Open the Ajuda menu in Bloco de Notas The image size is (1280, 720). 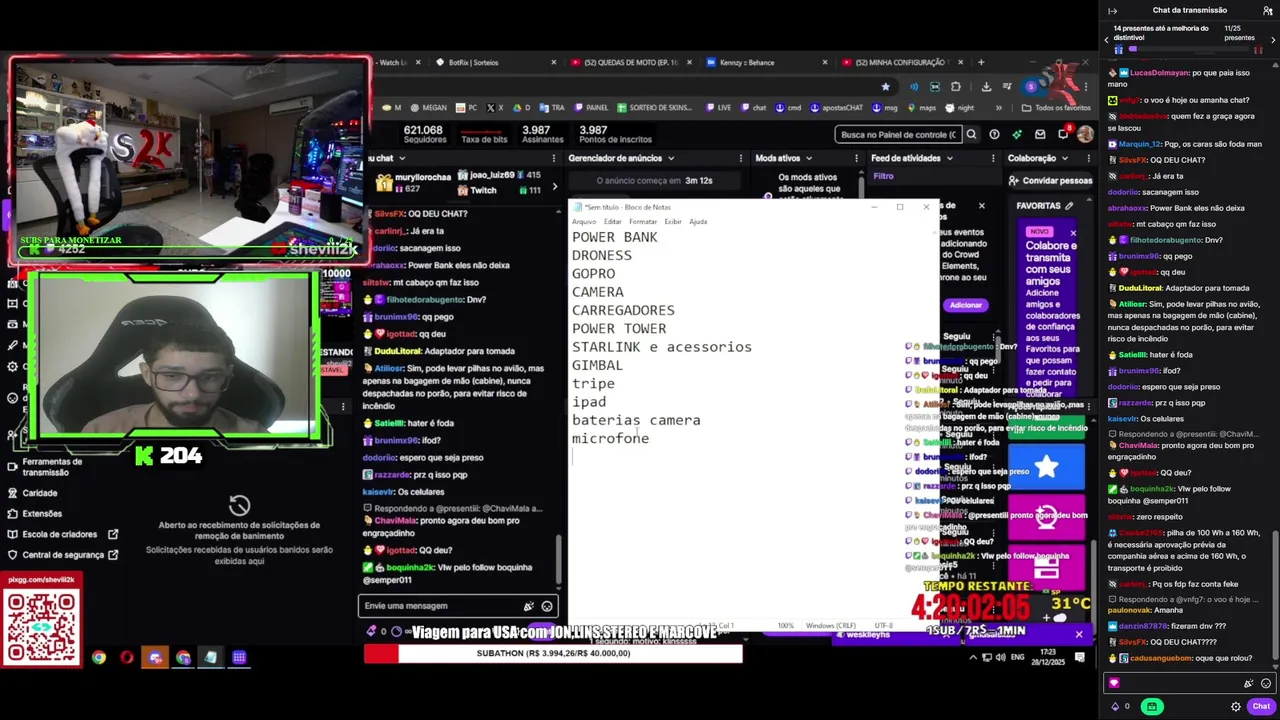tap(698, 222)
